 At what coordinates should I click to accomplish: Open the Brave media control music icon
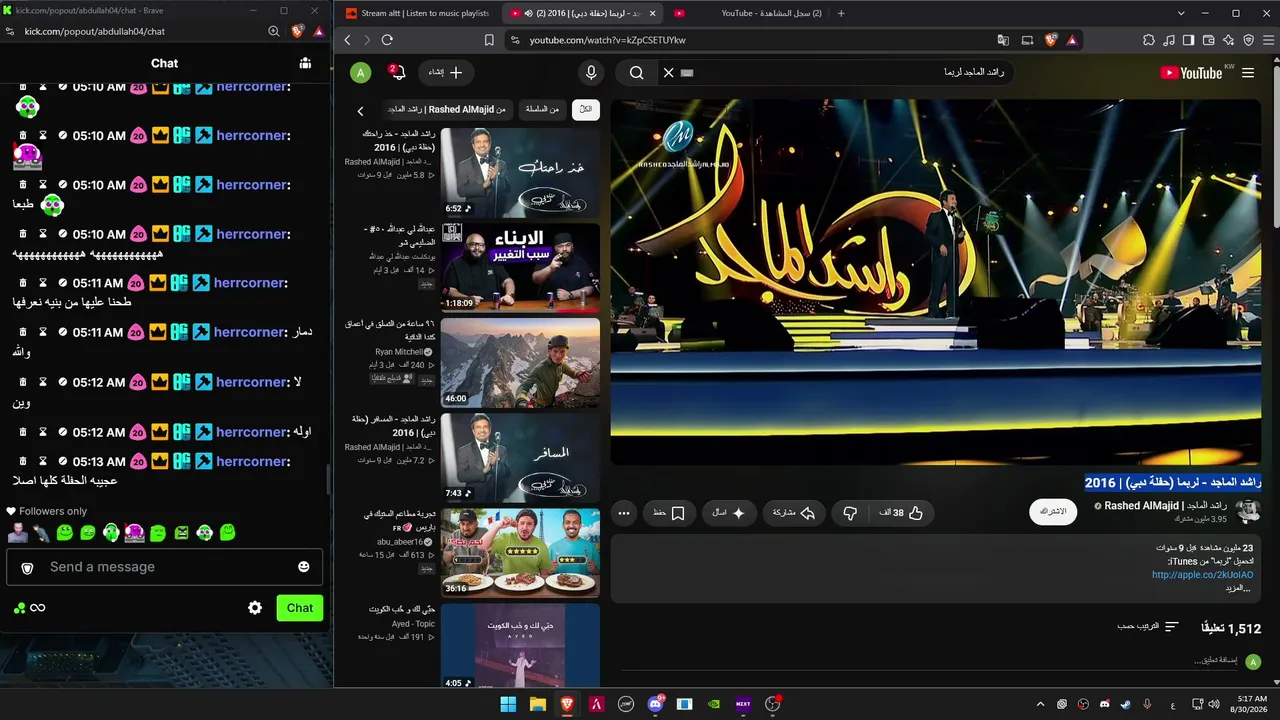pos(1169,40)
